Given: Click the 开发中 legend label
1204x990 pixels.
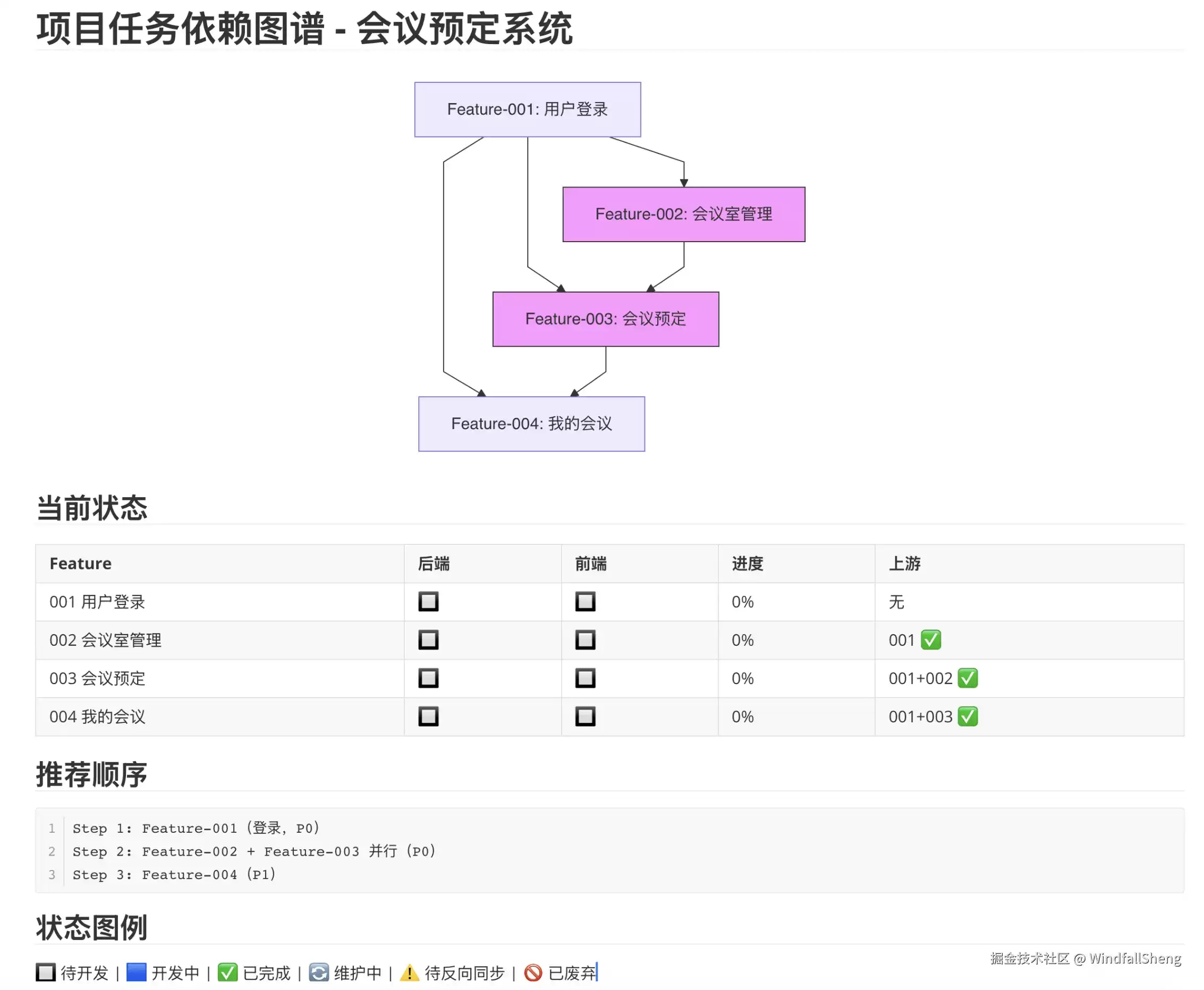Looking at the screenshot, I should [175, 972].
